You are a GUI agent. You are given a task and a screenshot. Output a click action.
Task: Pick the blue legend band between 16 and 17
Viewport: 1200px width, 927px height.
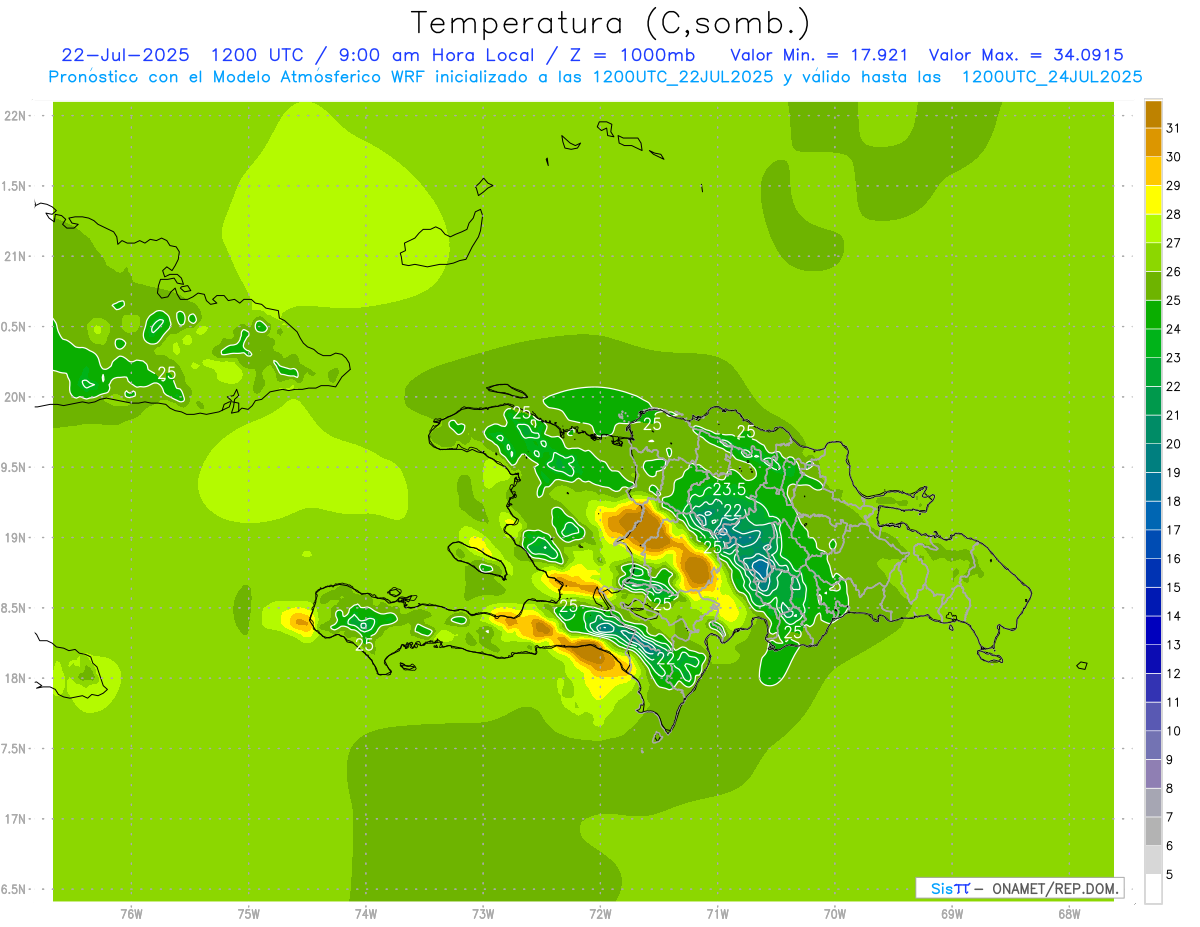pyautogui.click(x=1153, y=544)
